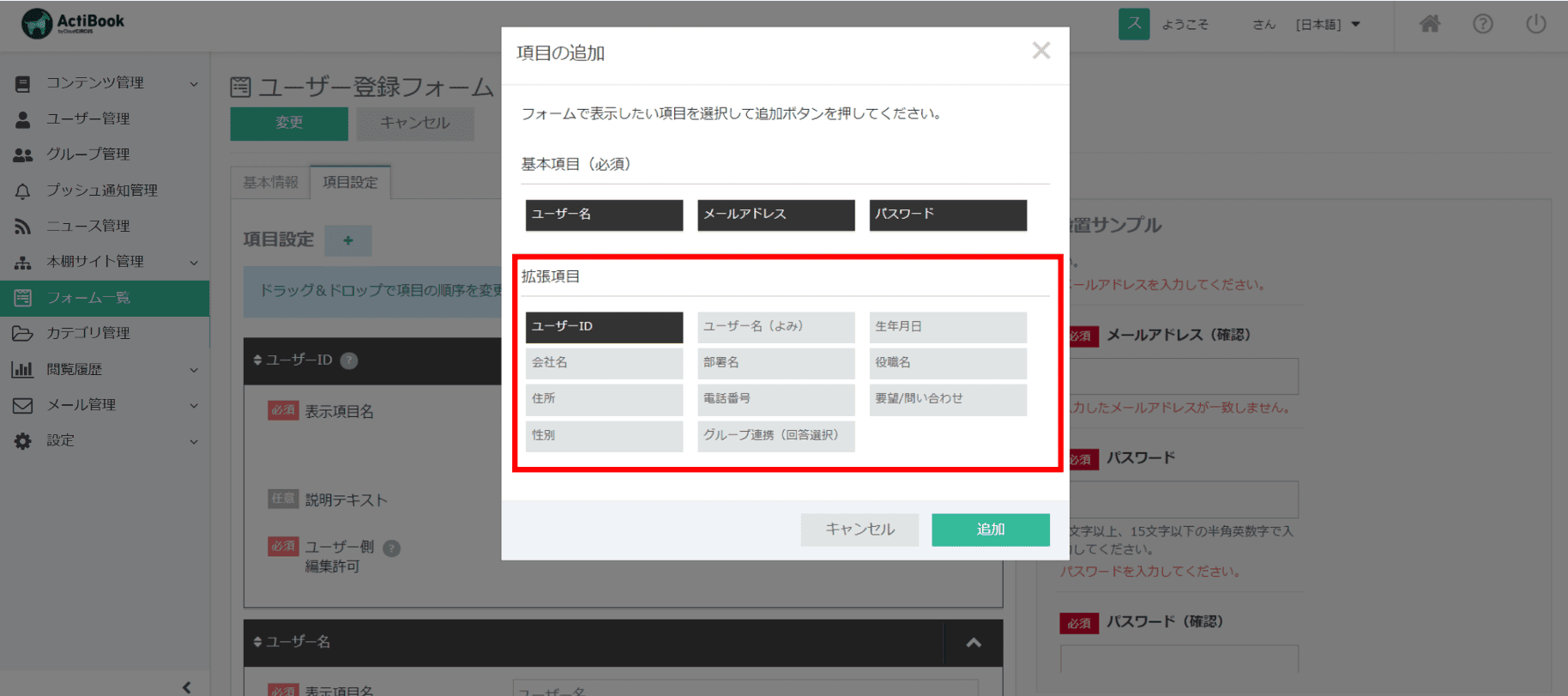The image size is (1568, 696).
Task: Collapse the sidebar with the left arrow
Action: 187,687
